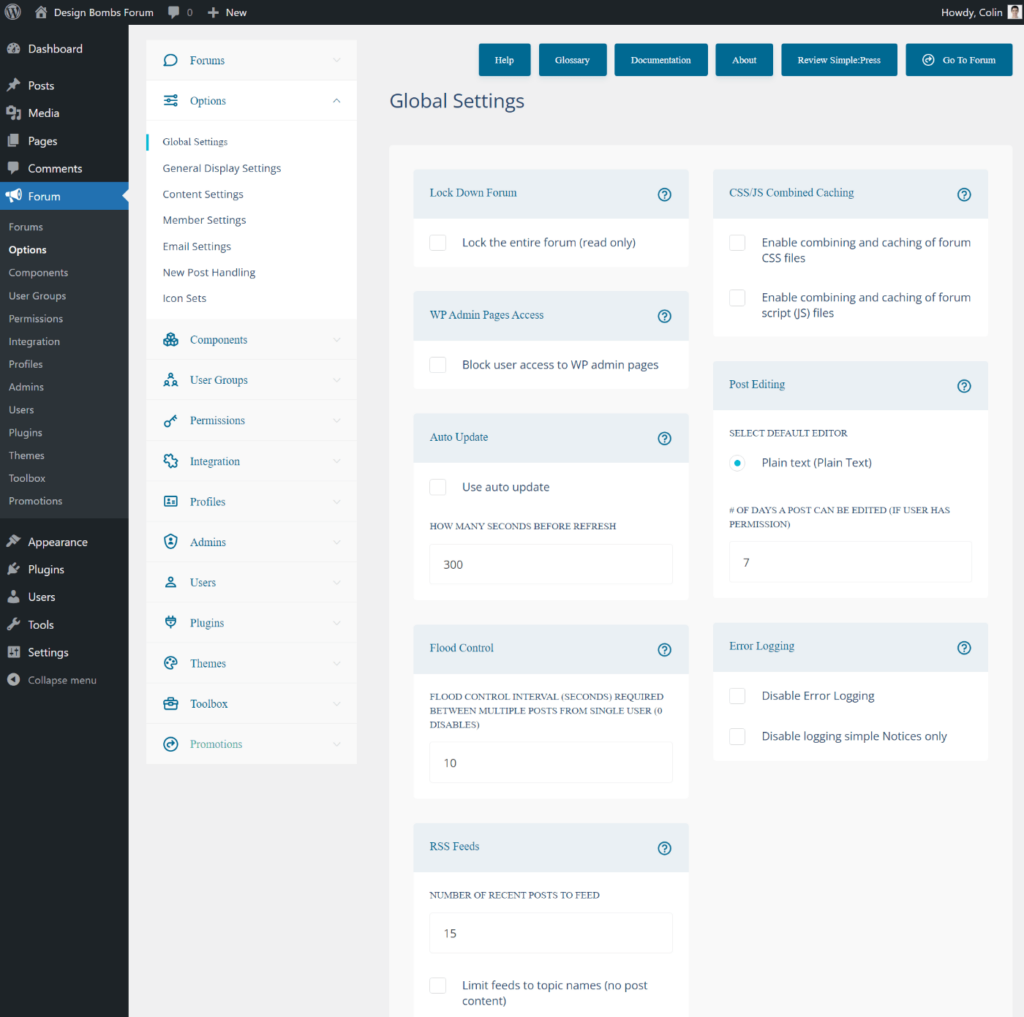Enable combining and caching of CSS files
This screenshot has height=1017, width=1024.
pos(737,242)
